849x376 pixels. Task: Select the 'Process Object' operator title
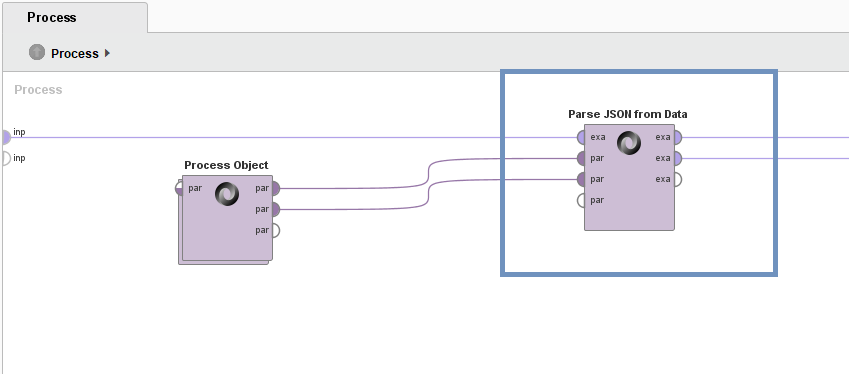[x=226, y=165]
